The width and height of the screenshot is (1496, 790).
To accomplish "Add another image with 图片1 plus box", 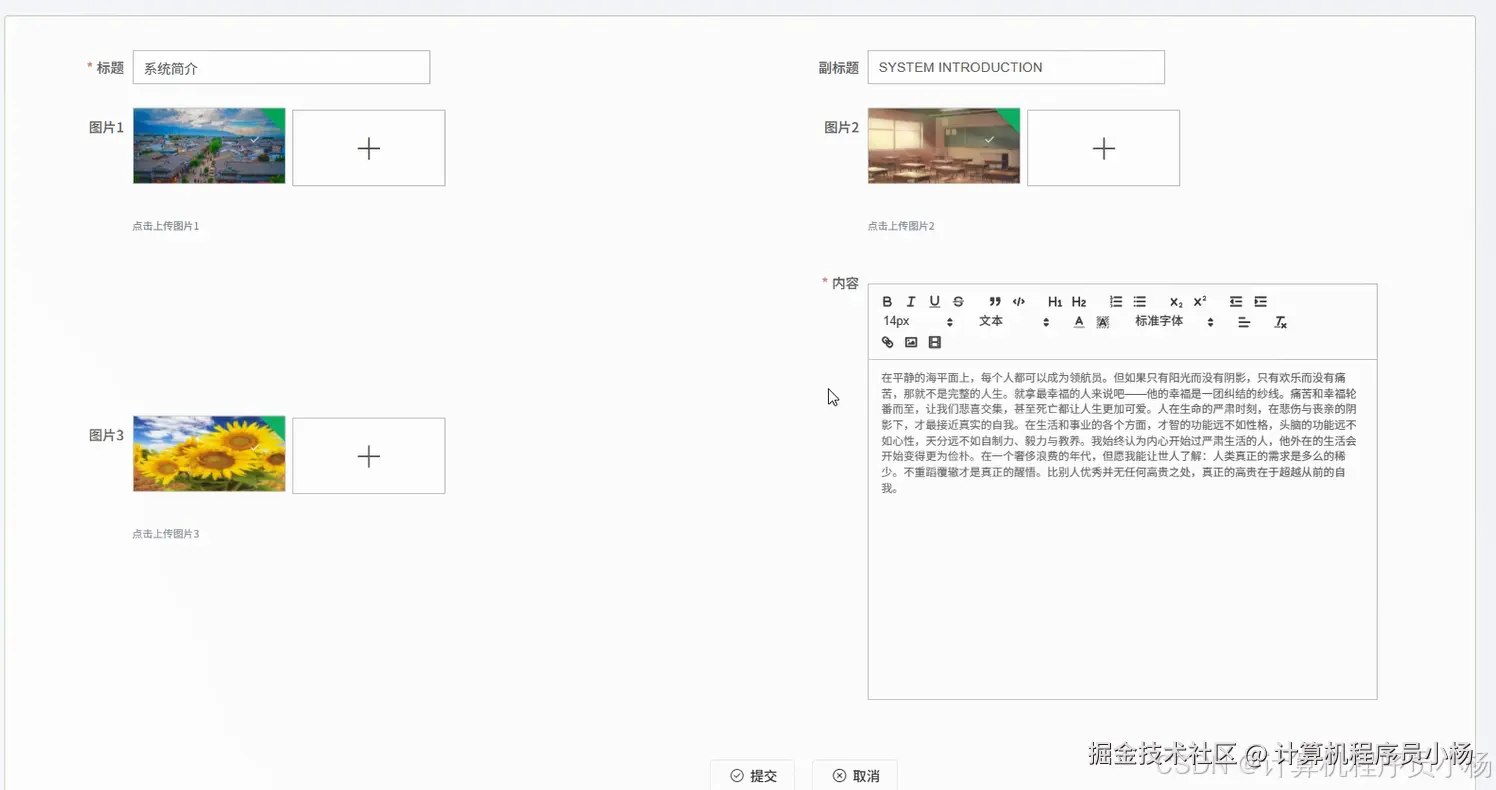I will [x=369, y=148].
